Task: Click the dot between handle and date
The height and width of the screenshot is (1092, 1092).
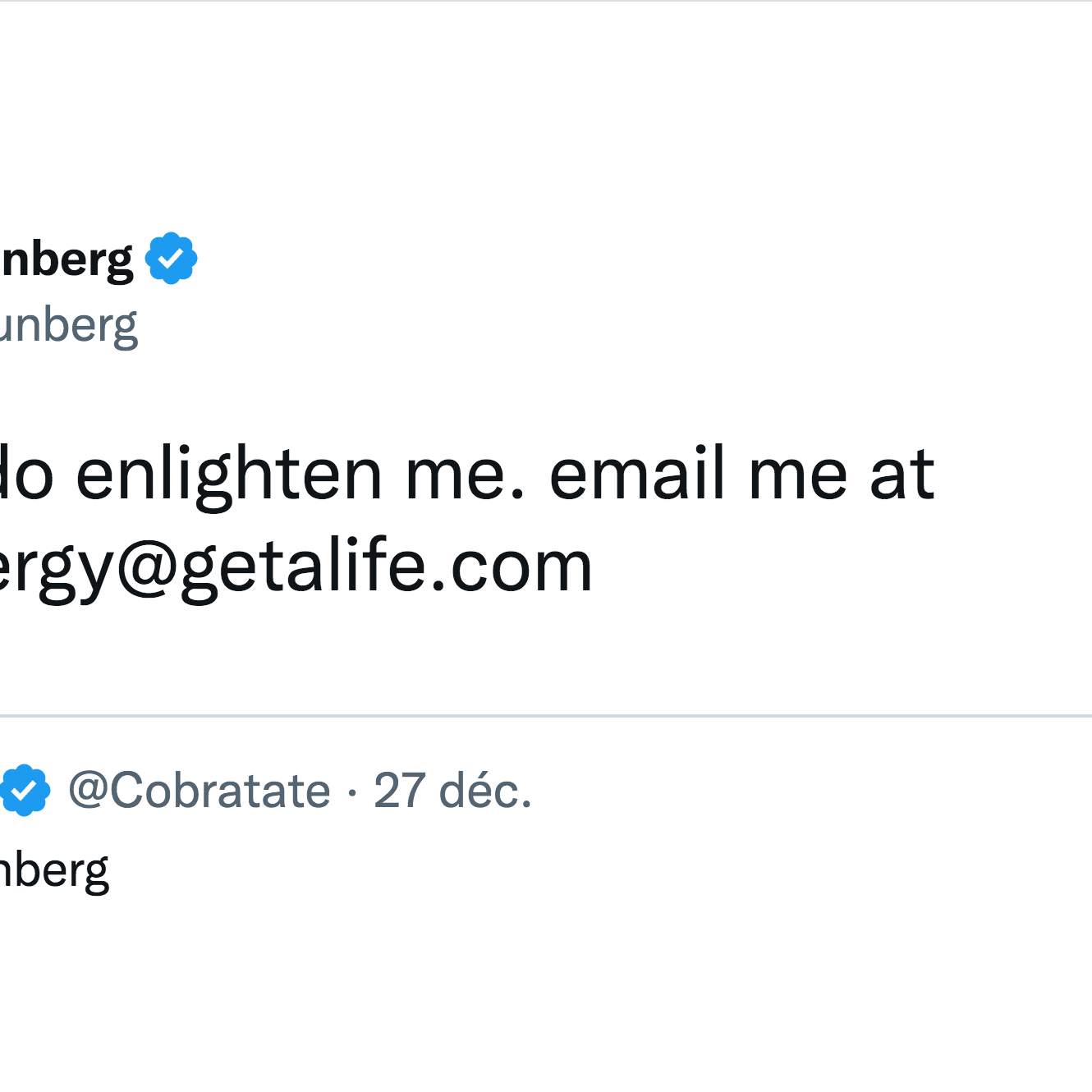Action: click(x=351, y=789)
